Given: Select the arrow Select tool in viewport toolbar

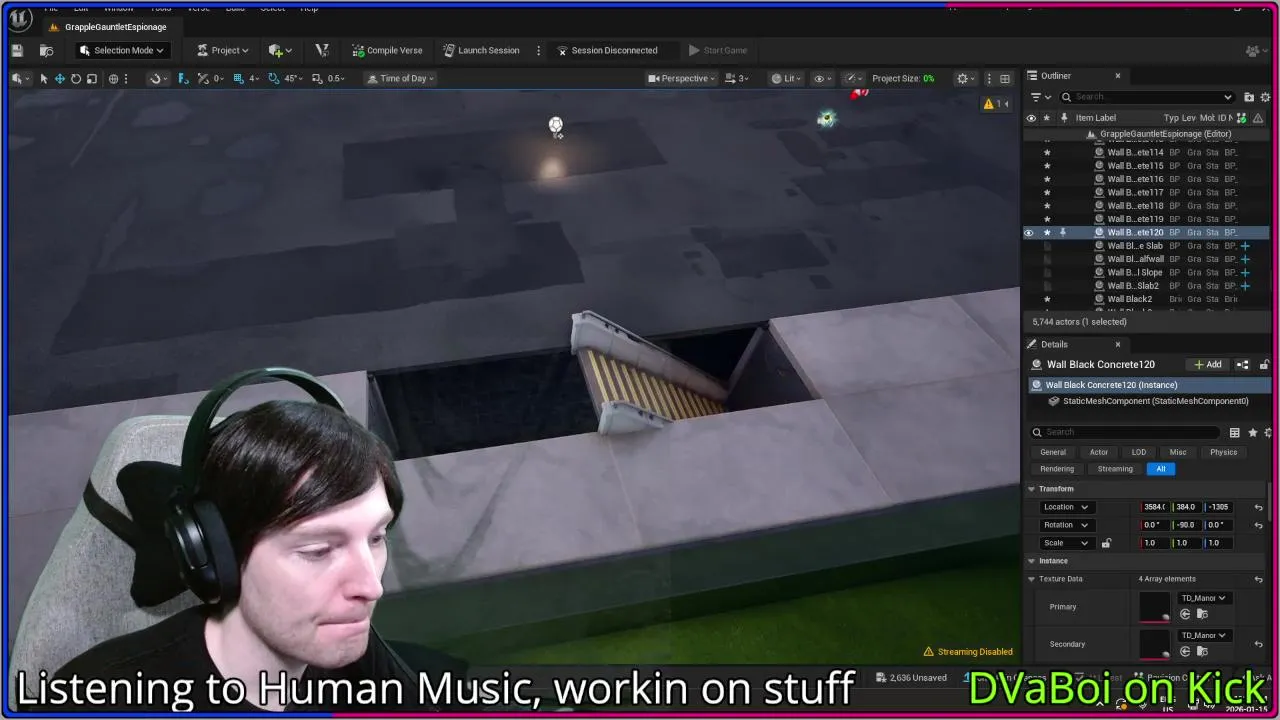Looking at the screenshot, I should (44, 78).
